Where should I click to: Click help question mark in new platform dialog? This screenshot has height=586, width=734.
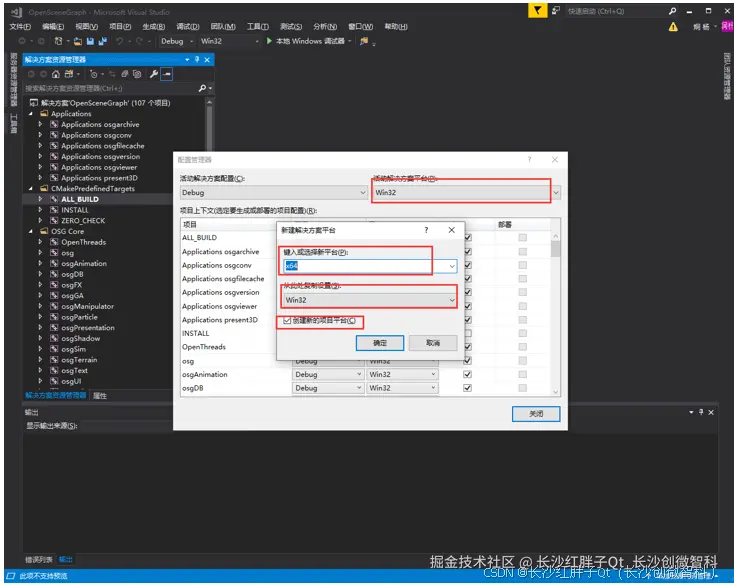tap(426, 230)
